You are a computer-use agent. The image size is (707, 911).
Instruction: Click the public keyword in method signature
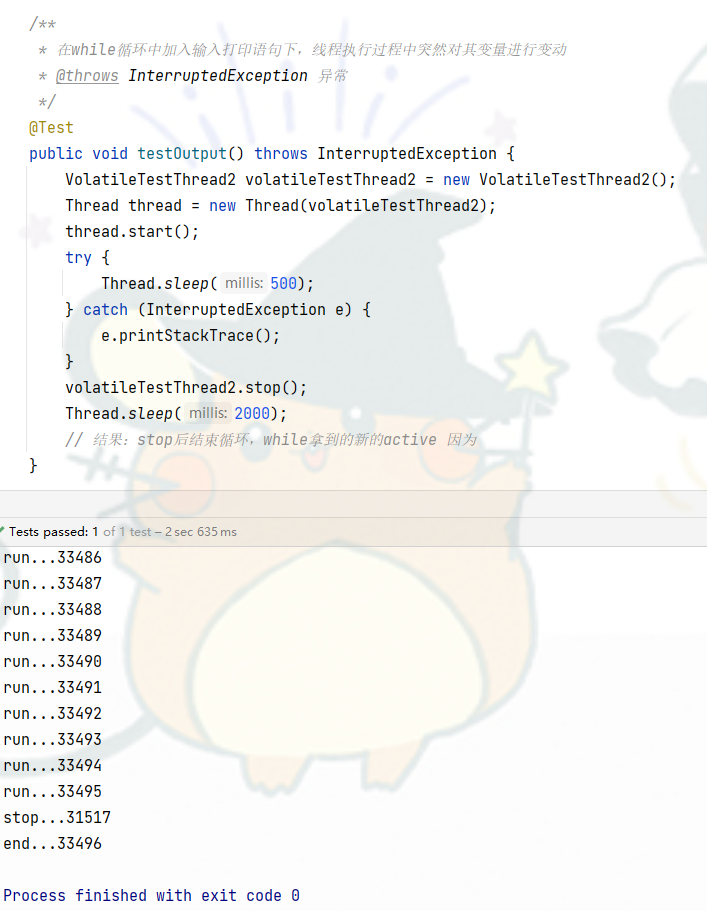coord(56,154)
